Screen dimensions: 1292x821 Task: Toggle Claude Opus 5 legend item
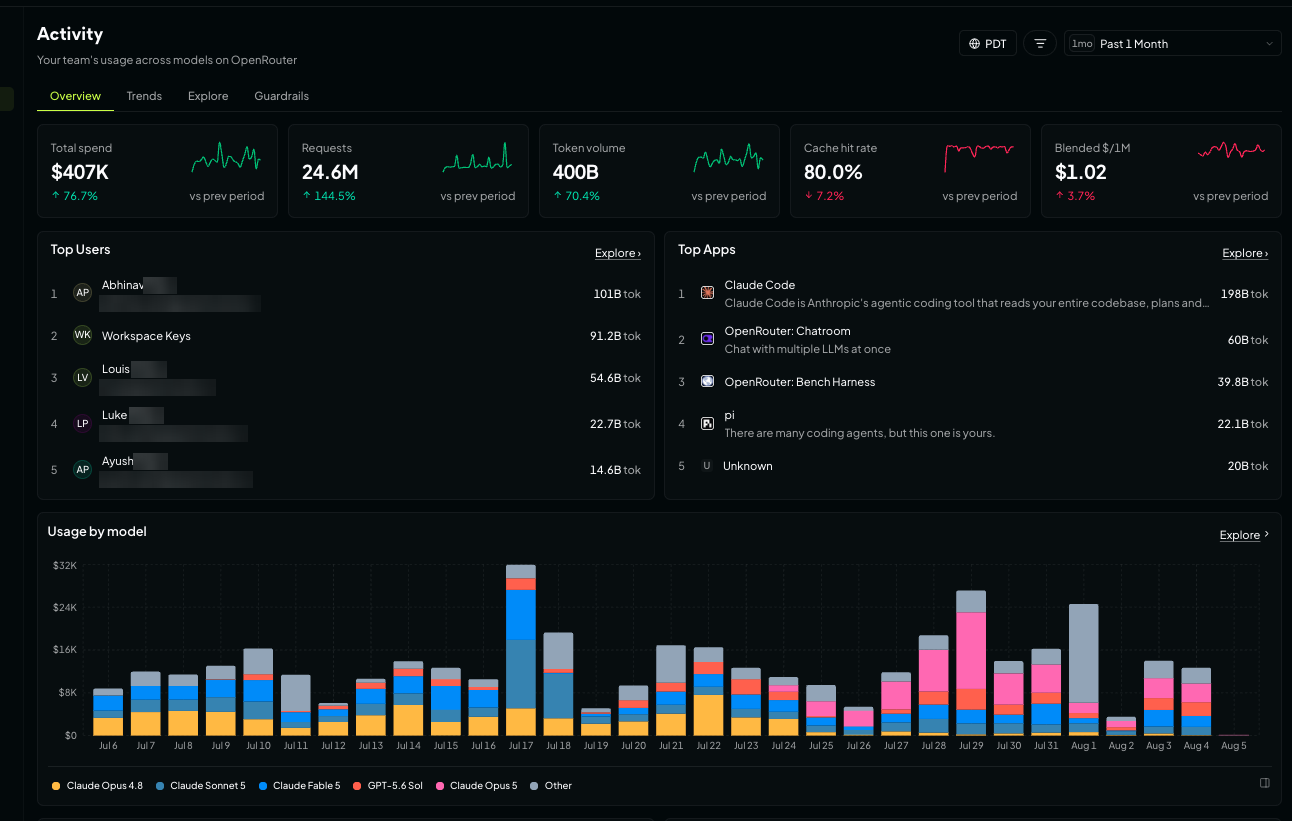[476, 786]
